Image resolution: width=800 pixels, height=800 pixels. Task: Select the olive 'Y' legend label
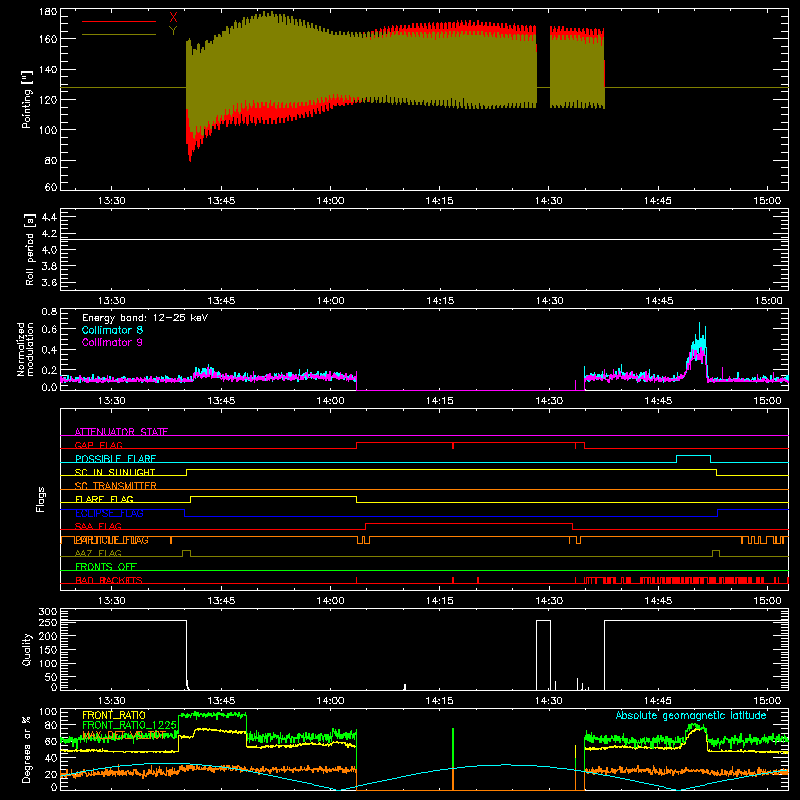click(x=173, y=31)
